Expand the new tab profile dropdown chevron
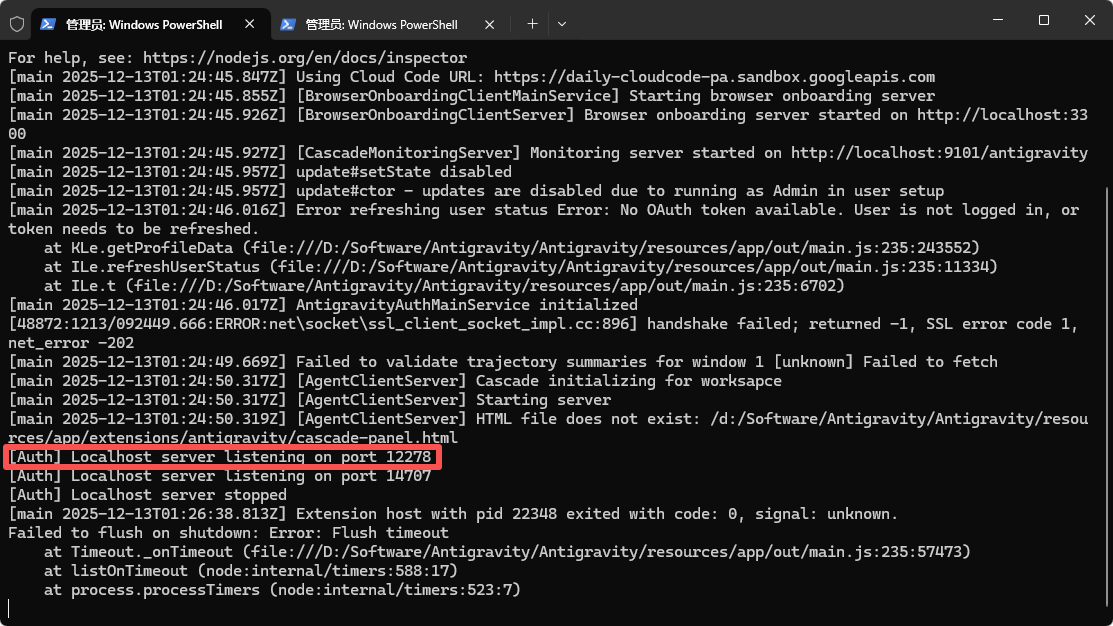The width and height of the screenshot is (1113, 626). [x=562, y=24]
